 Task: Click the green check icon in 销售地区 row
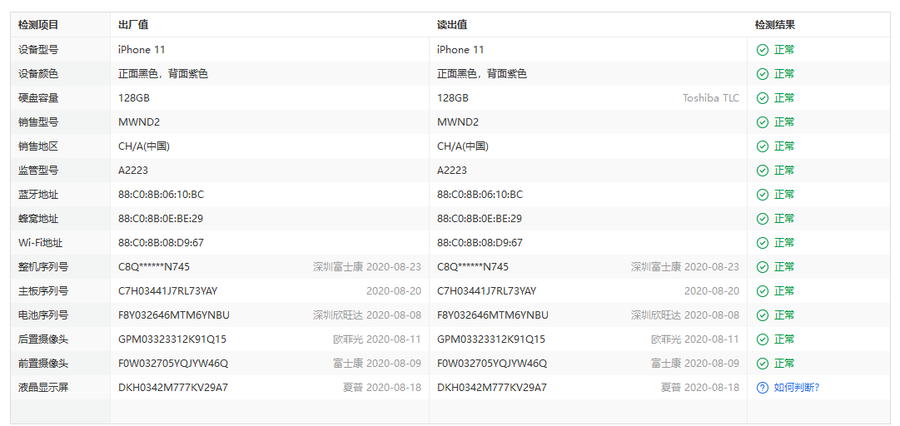(x=762, y=146)
